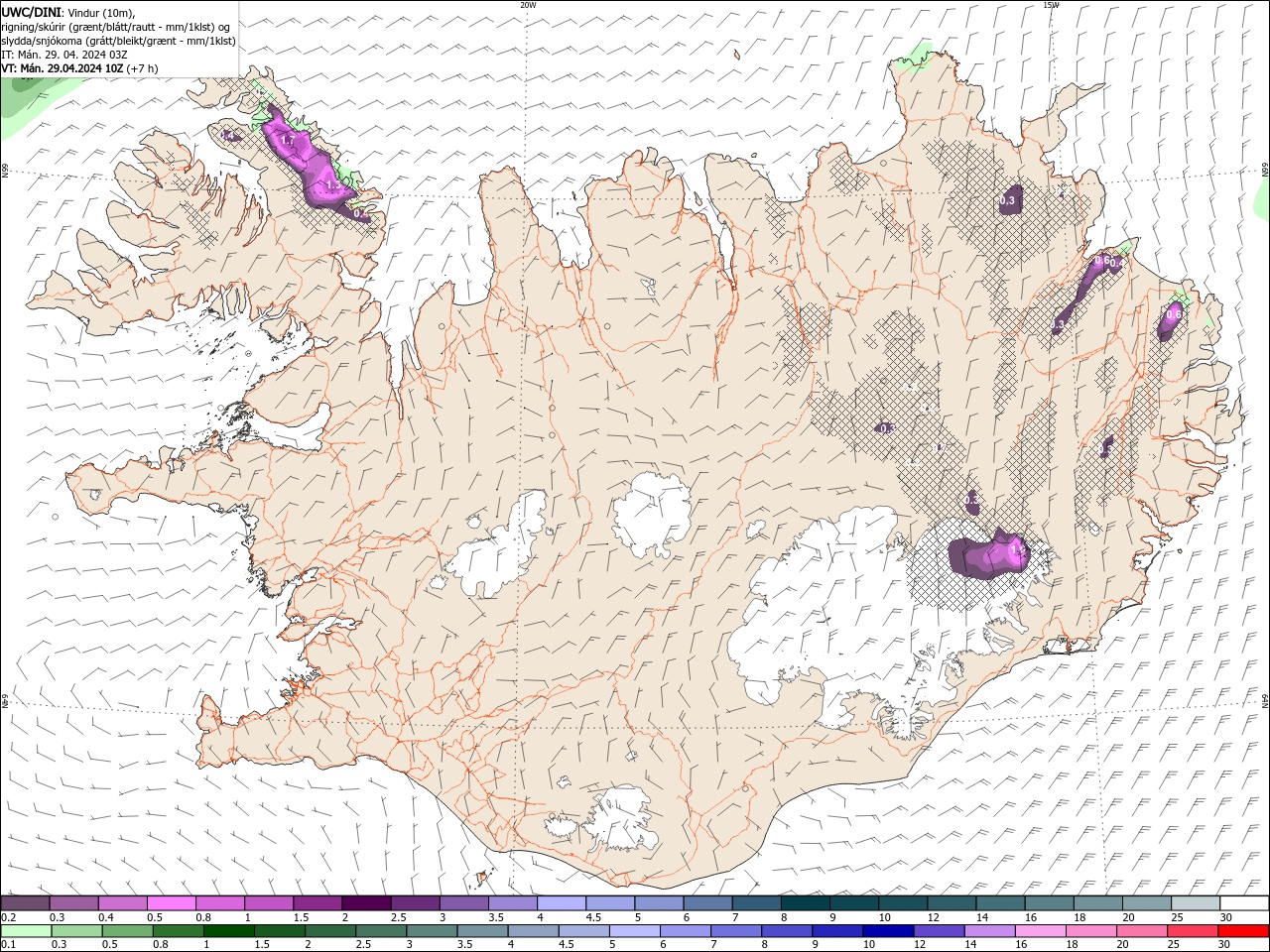
Task: Select the dark navy 10 swatch in lower scale
Action: [888, 931]
